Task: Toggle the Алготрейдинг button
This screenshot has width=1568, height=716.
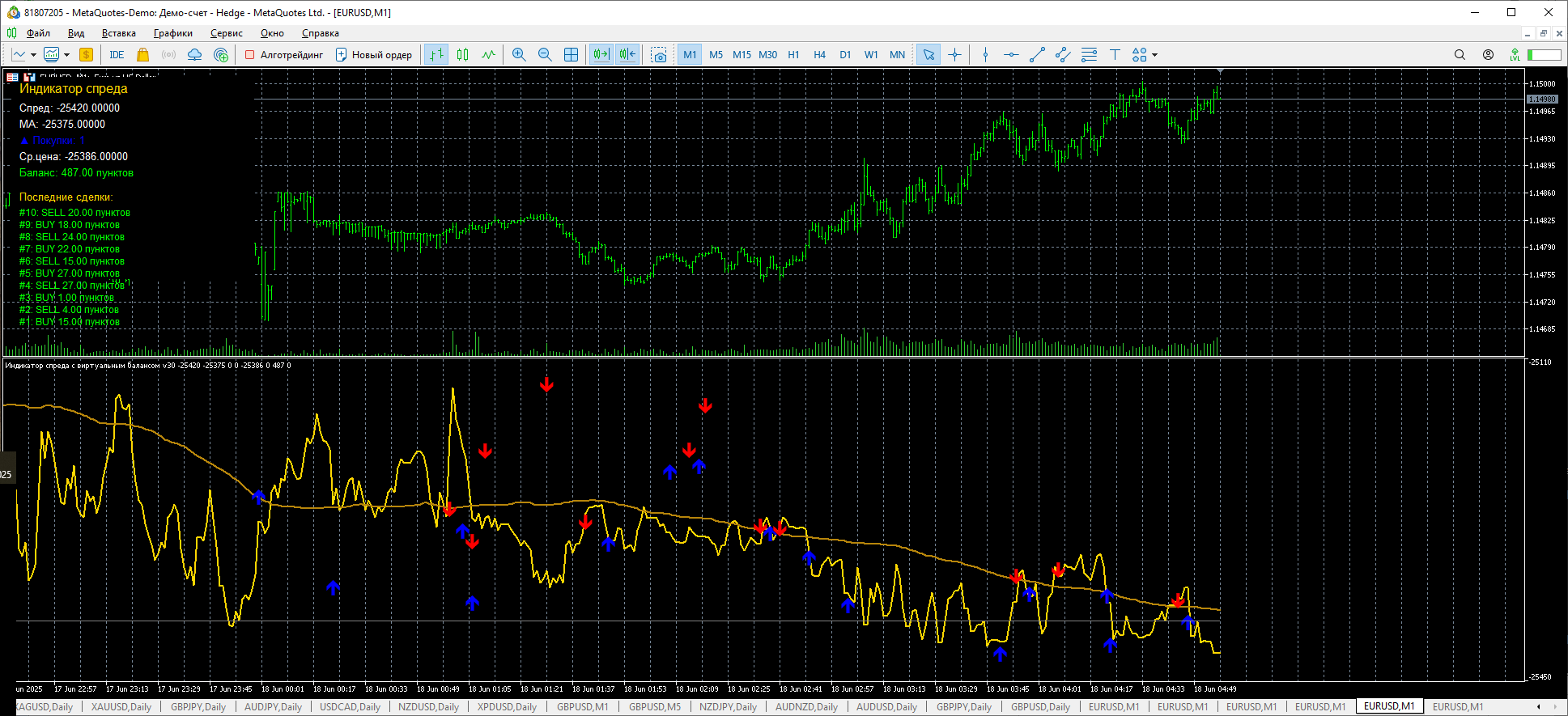Action: (x=283, y=55)
